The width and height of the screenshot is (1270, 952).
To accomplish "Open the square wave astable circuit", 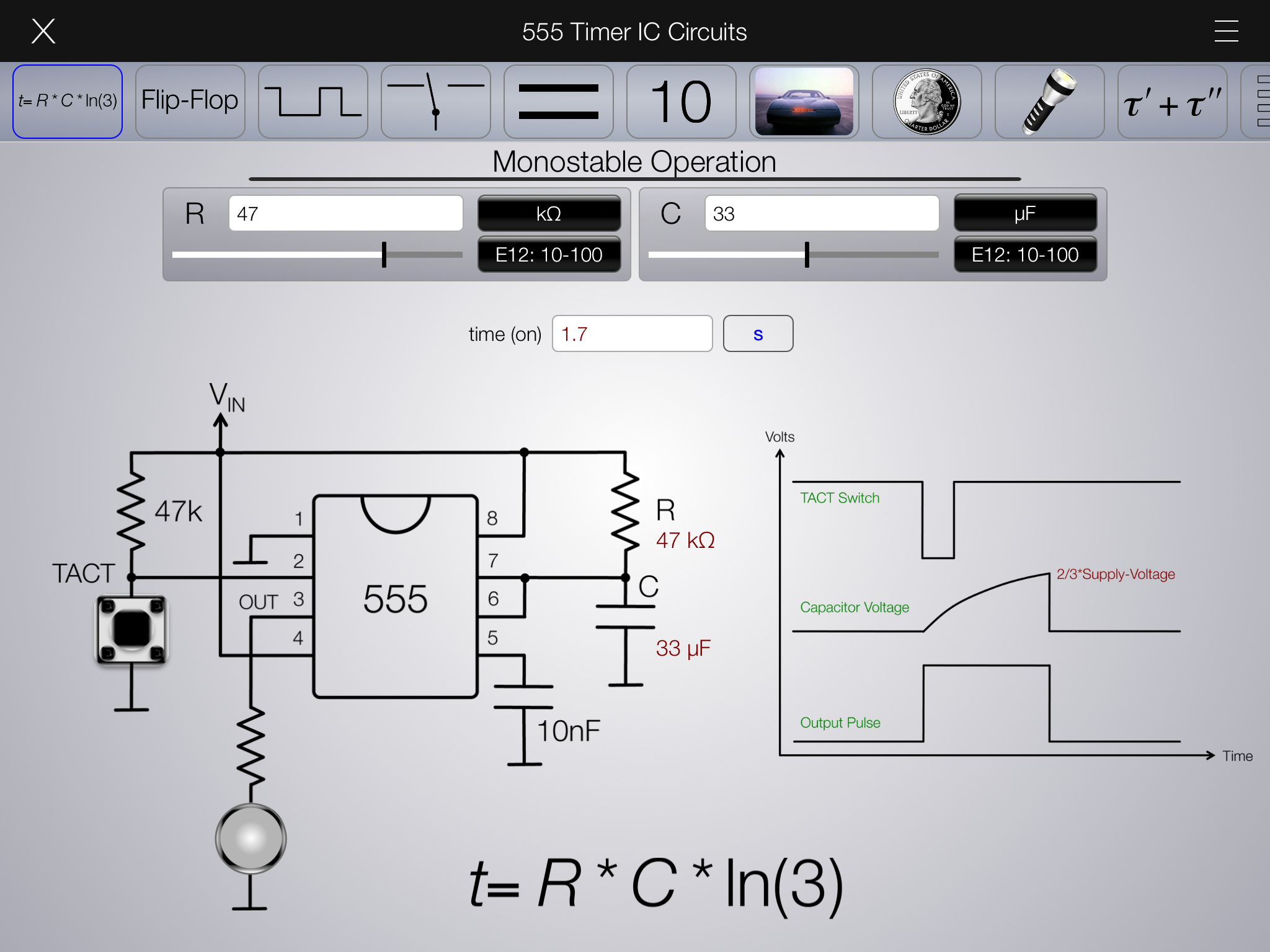I will pyautogui.click(x=313, y=102).
